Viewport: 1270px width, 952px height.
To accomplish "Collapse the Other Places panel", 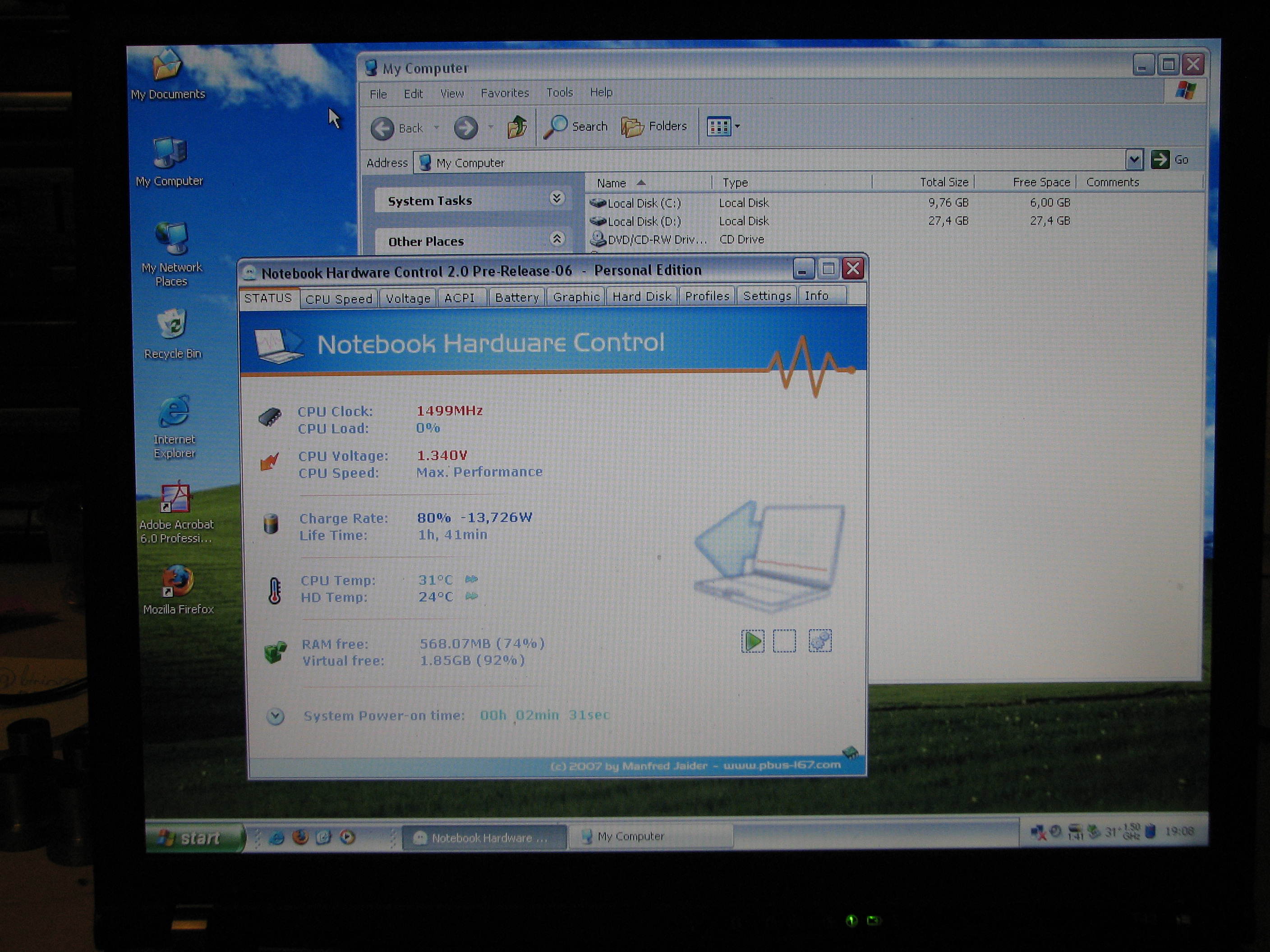I will (x=557, y=239).
